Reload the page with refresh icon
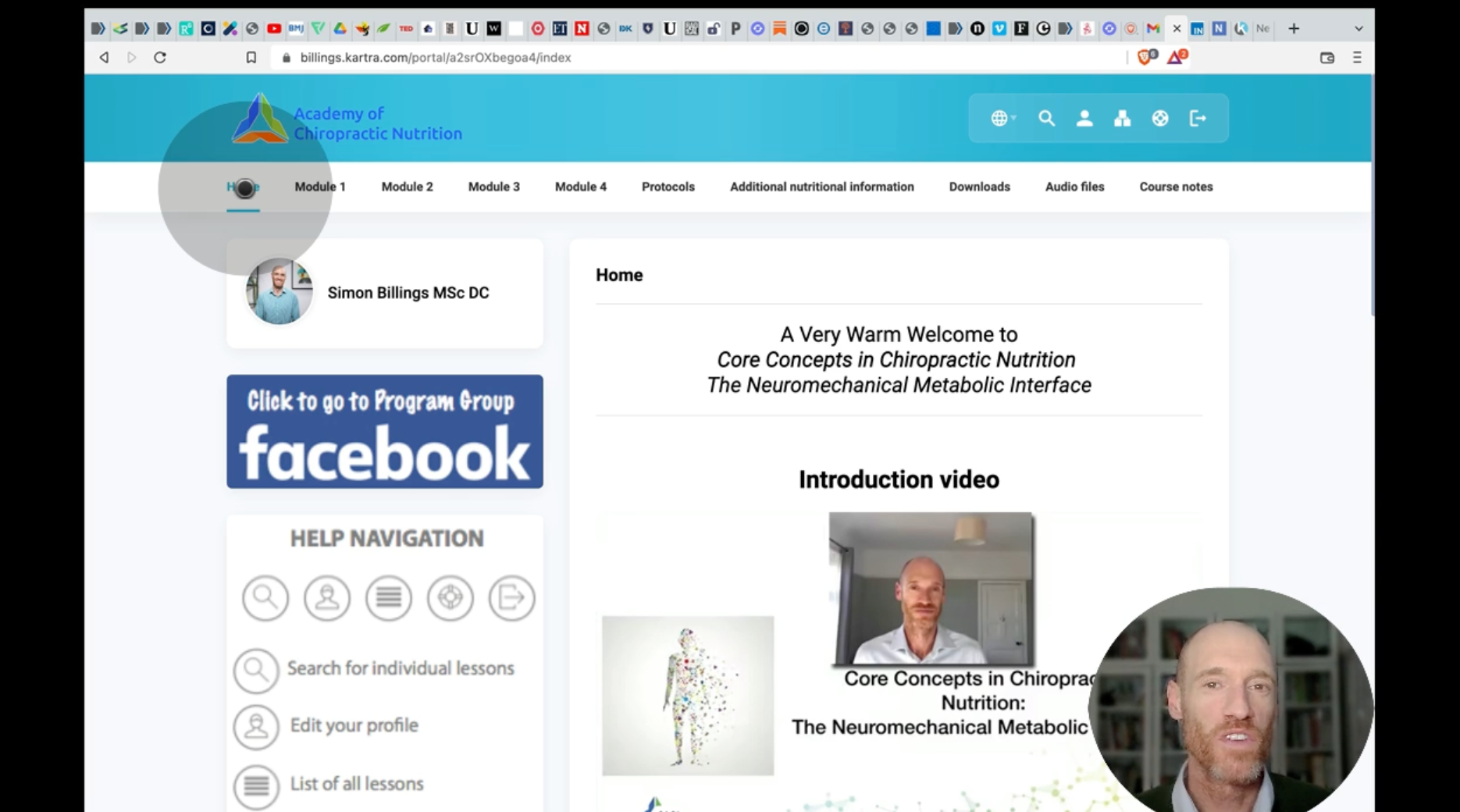1460x812 pixels. [160, 57]
